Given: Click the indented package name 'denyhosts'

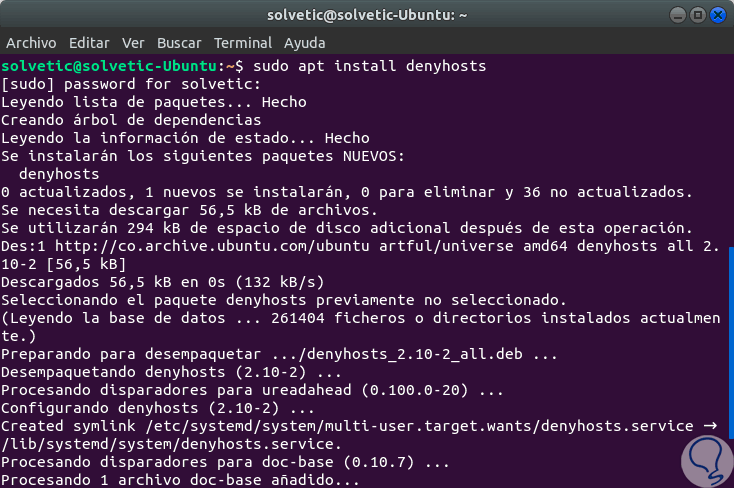Looking at the screenshot, I should click(x=59, y=174).
